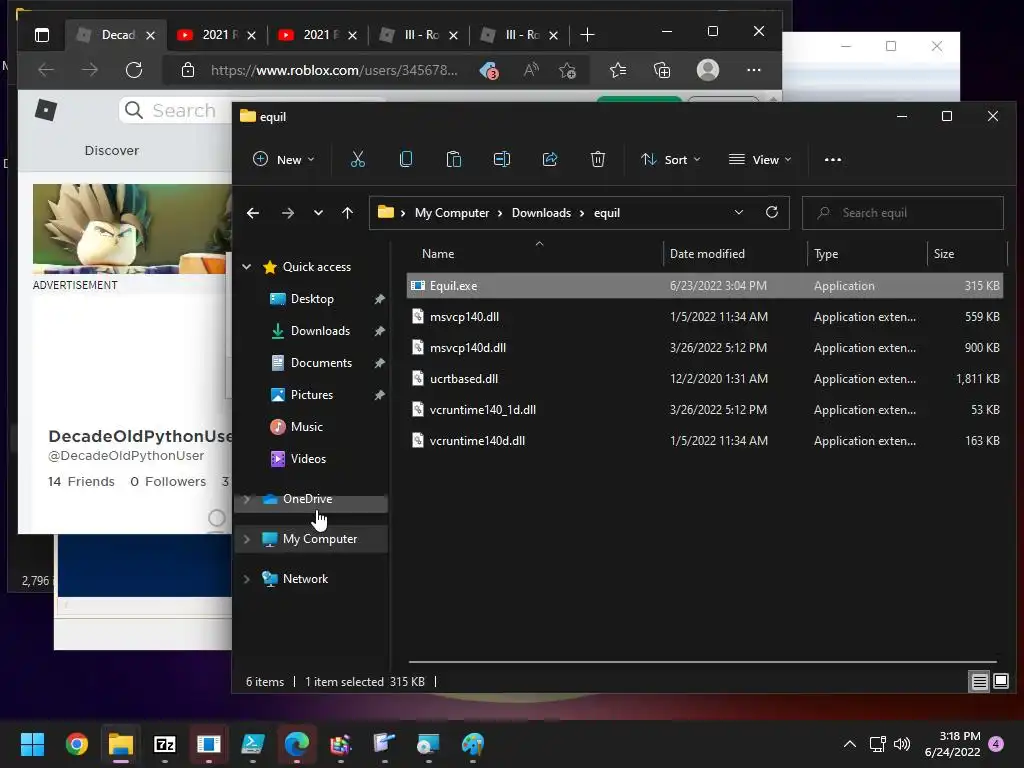Expand the My Computer tree node
This screenshot has width=1024, height=768.
pos(247,539)
